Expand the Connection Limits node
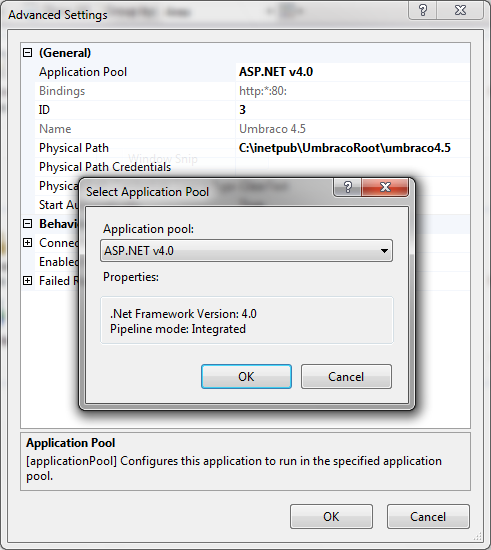The image size is (491, 550). point(27,243)
